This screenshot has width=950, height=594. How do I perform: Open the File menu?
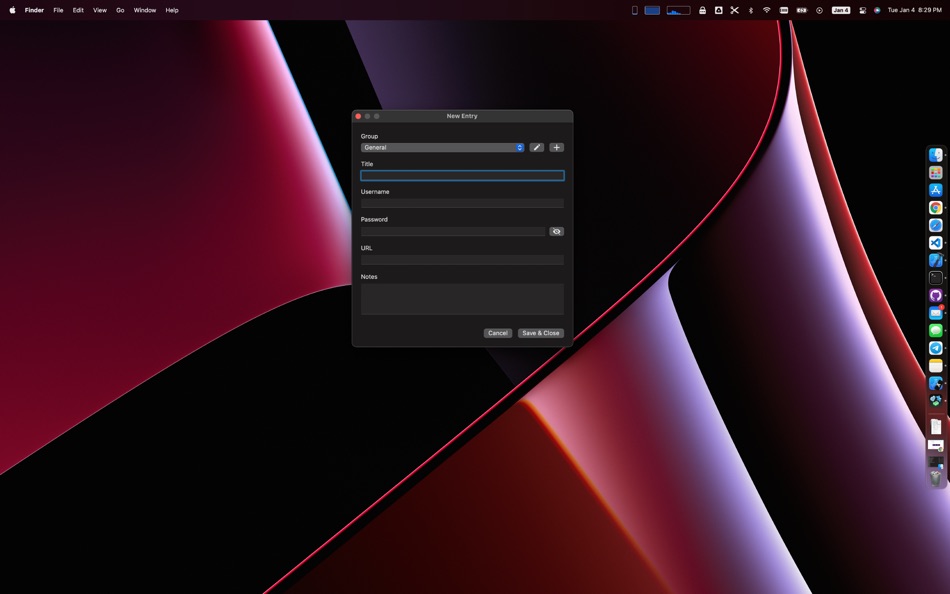(x=58, y=10)
